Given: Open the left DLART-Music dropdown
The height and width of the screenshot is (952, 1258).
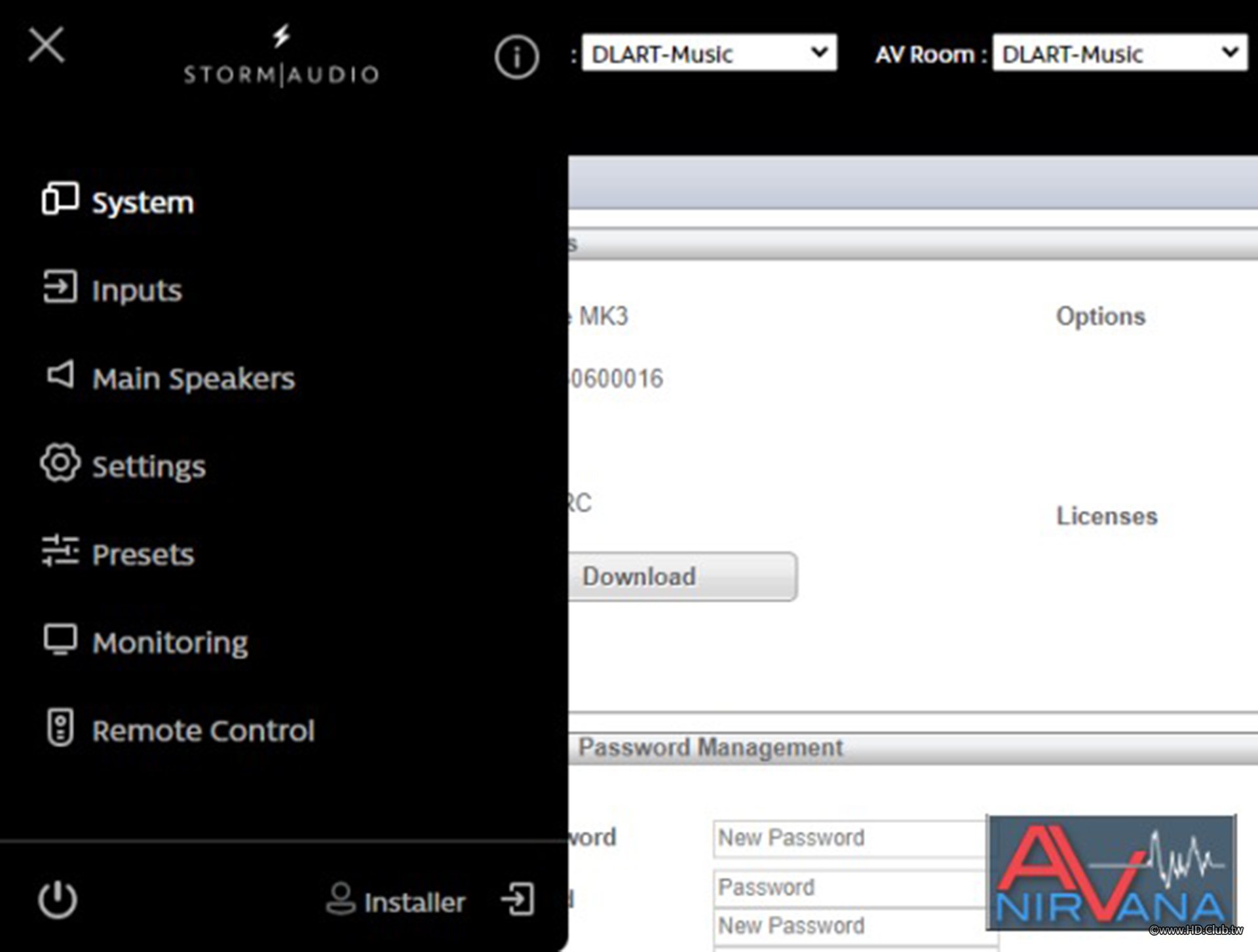Looking at the screenshot, I should point(709,53).
